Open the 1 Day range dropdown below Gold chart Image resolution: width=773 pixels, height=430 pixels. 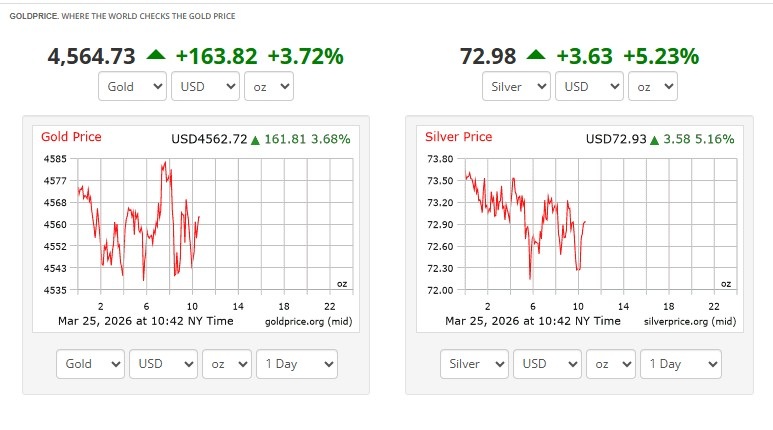tap(297, 364)
